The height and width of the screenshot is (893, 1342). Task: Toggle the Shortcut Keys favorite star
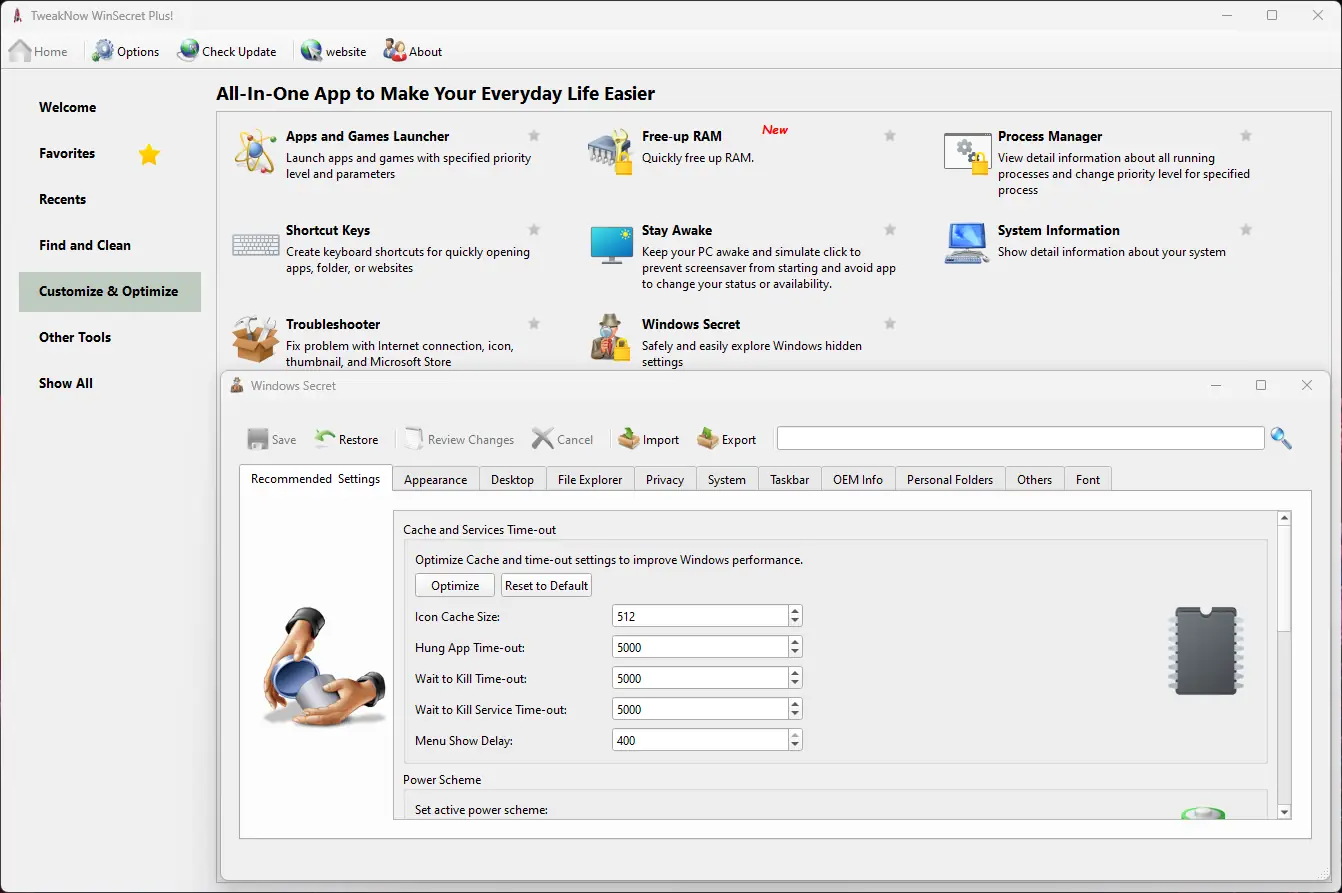coord(534,230)
